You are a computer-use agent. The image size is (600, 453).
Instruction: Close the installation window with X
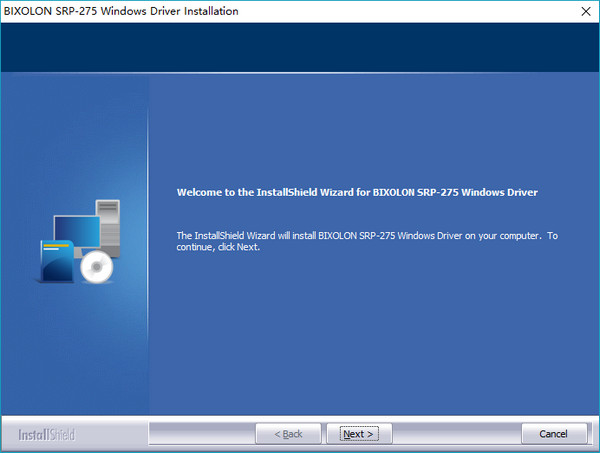(x=586, y=11)
